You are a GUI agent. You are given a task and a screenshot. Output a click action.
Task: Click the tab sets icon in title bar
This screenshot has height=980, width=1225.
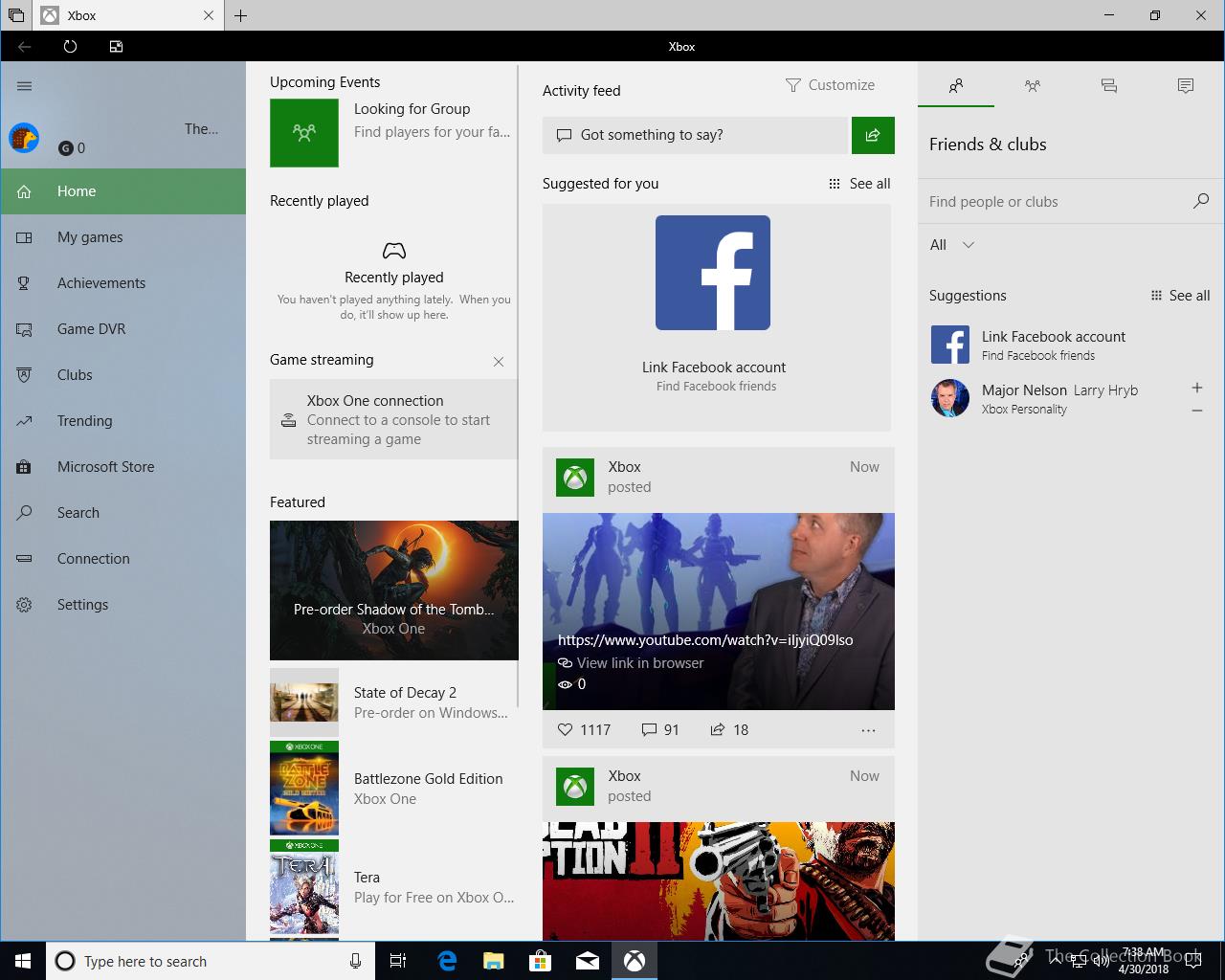coord(16,15)
